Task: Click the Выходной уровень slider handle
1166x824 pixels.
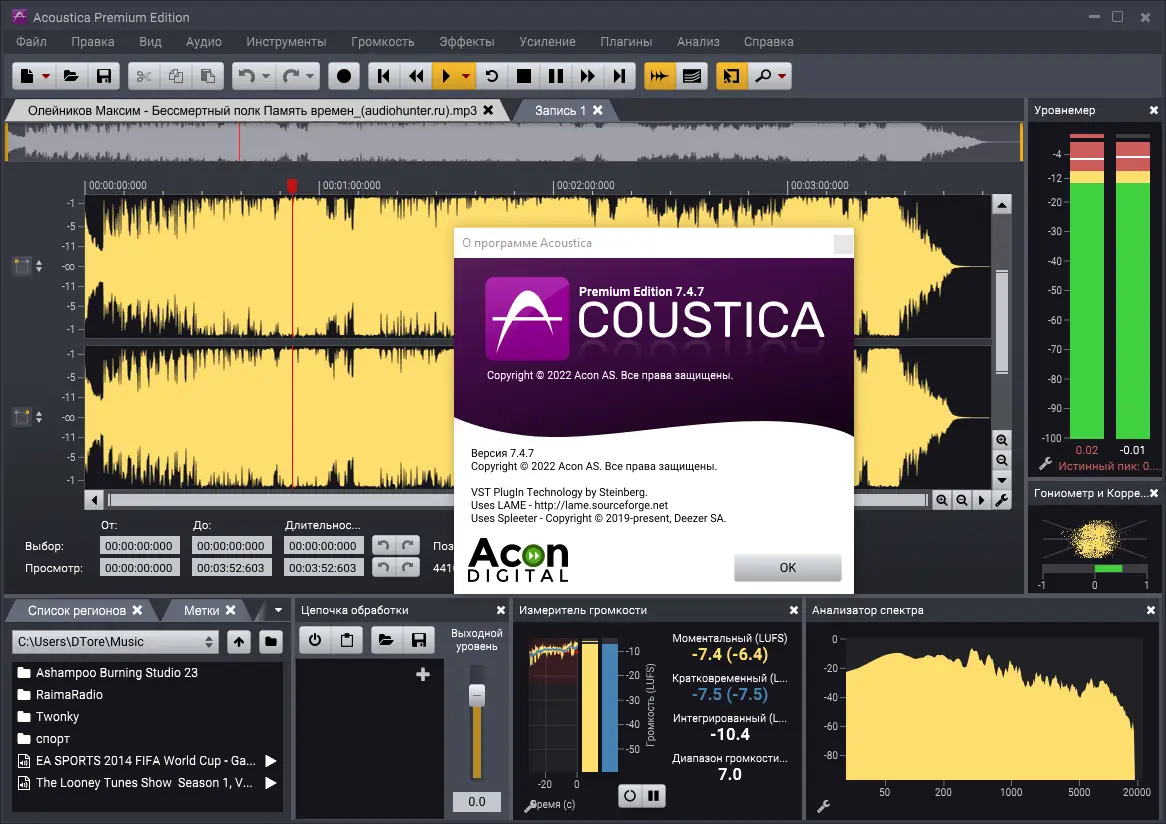Action: 477,695
